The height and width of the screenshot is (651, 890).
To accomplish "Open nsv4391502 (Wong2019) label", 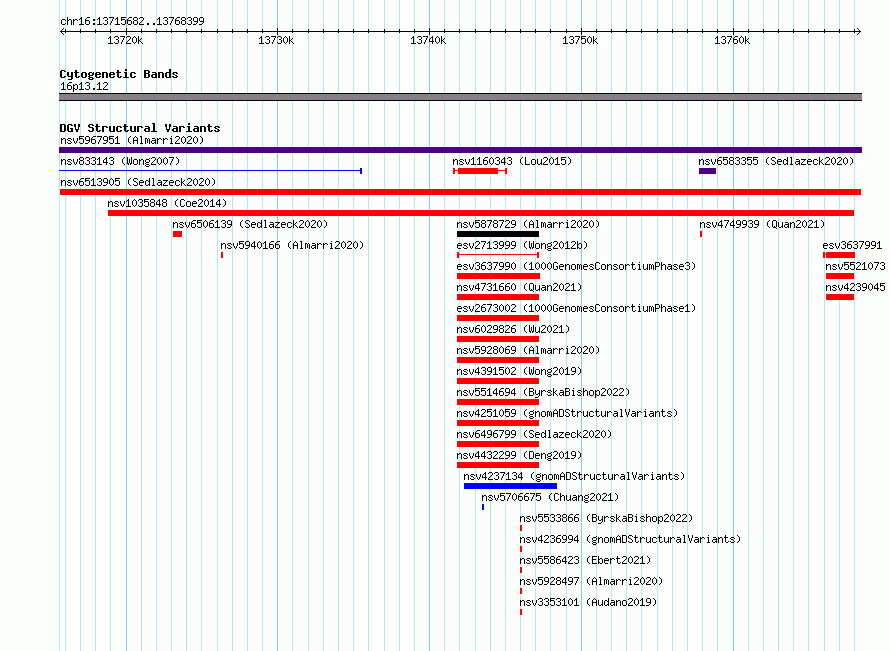I will tap(519, 371).
